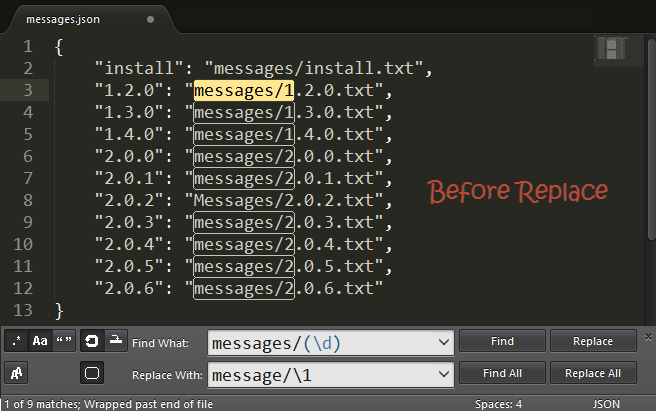Click the Replace All button

[x=593, y=373]
